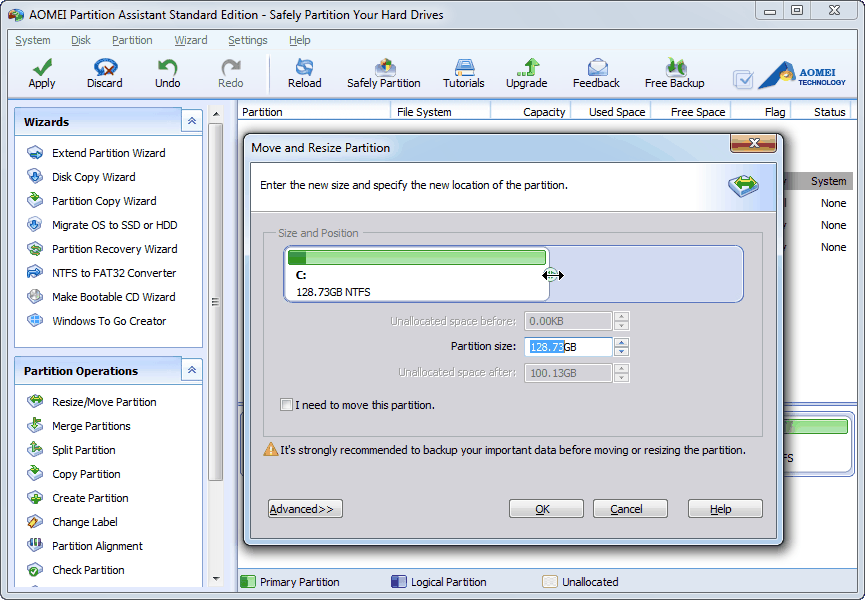Toggle the checkbox icon beside the AOMEI logo
Screen dimensions: 865x600
pyautogui.click(x=743, y=80)
